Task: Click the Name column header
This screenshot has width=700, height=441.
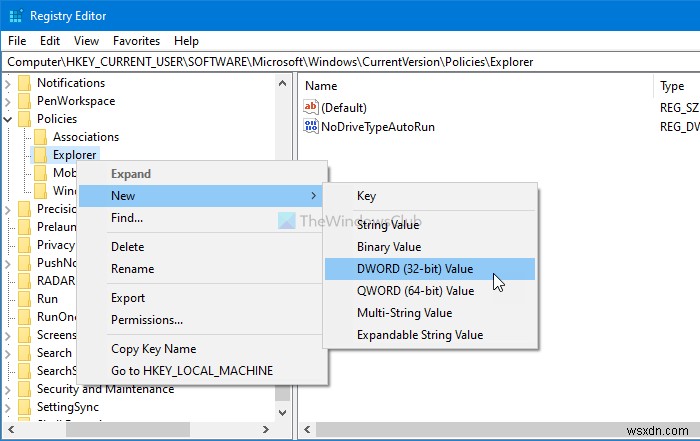Action: pyautogui.click(x=477, y=86)
